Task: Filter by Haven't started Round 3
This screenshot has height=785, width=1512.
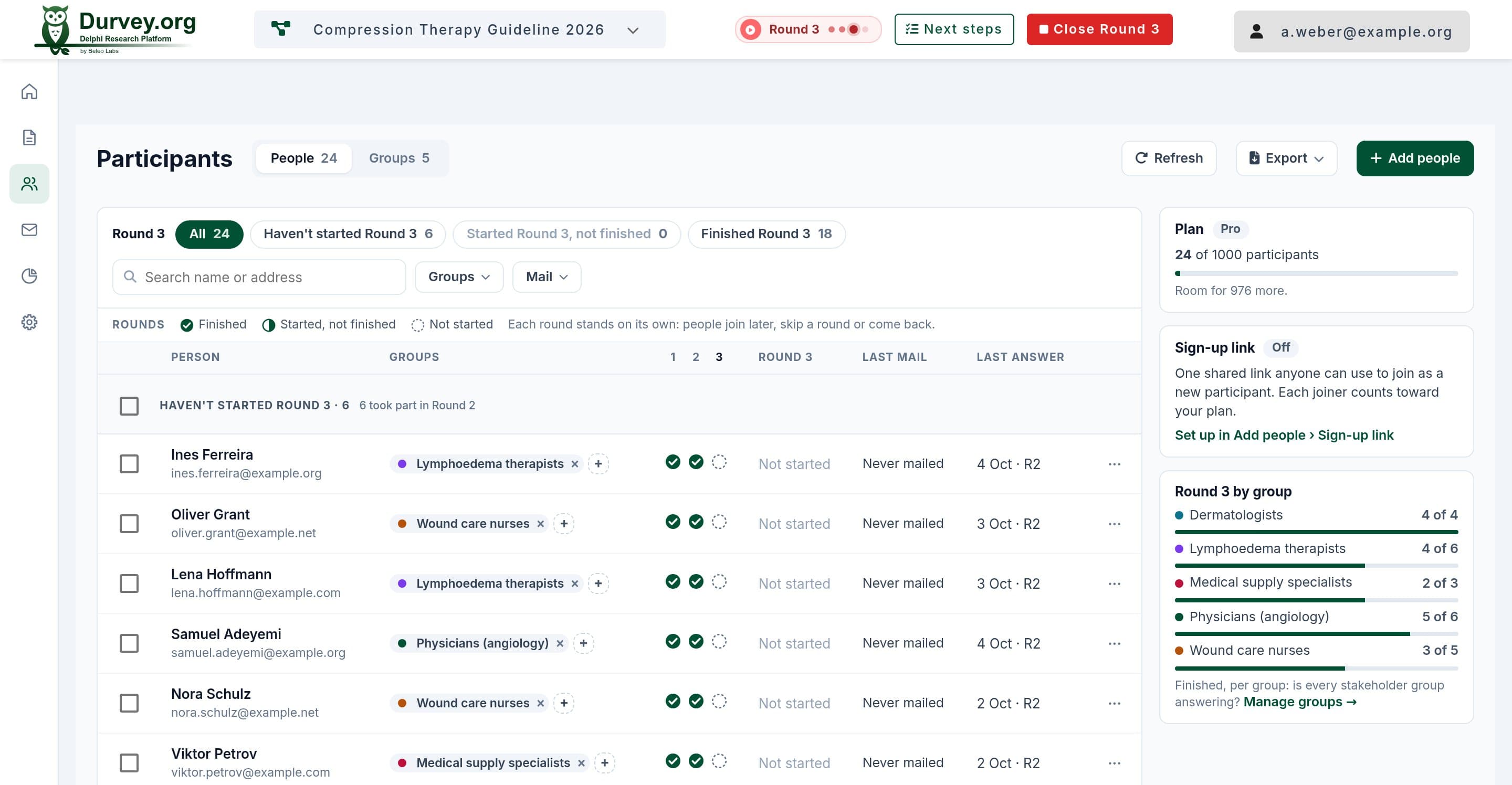Action: [x=348, y=234]
